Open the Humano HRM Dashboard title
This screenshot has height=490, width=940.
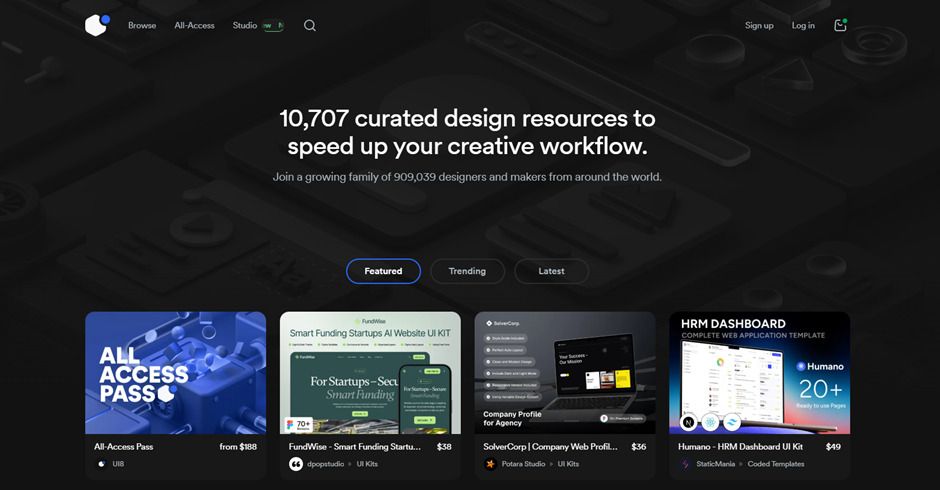tap(741, 447)
